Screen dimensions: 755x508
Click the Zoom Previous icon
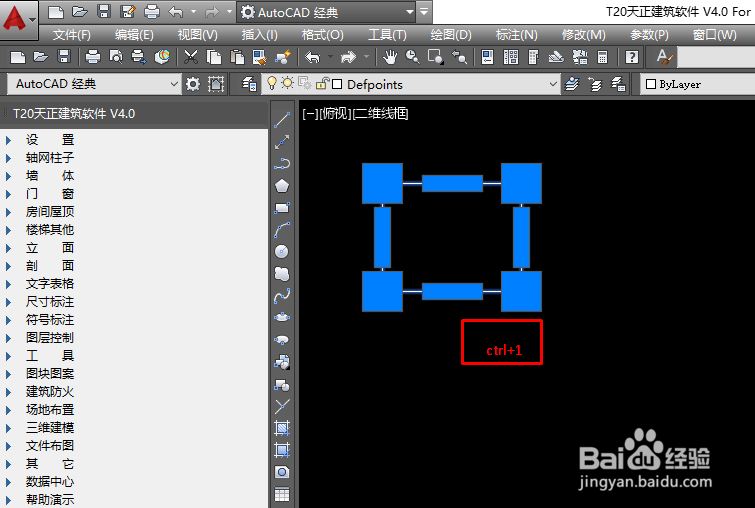coord(459,57)
